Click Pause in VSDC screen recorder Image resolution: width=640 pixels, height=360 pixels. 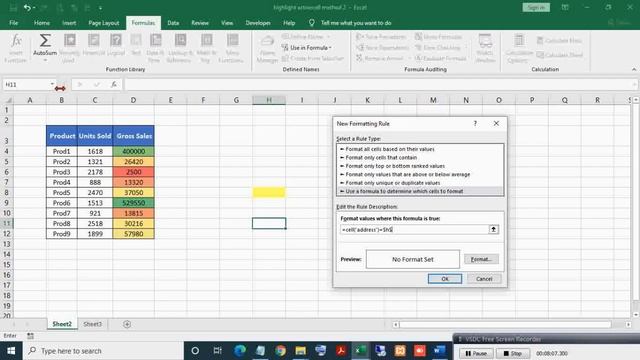476,353
